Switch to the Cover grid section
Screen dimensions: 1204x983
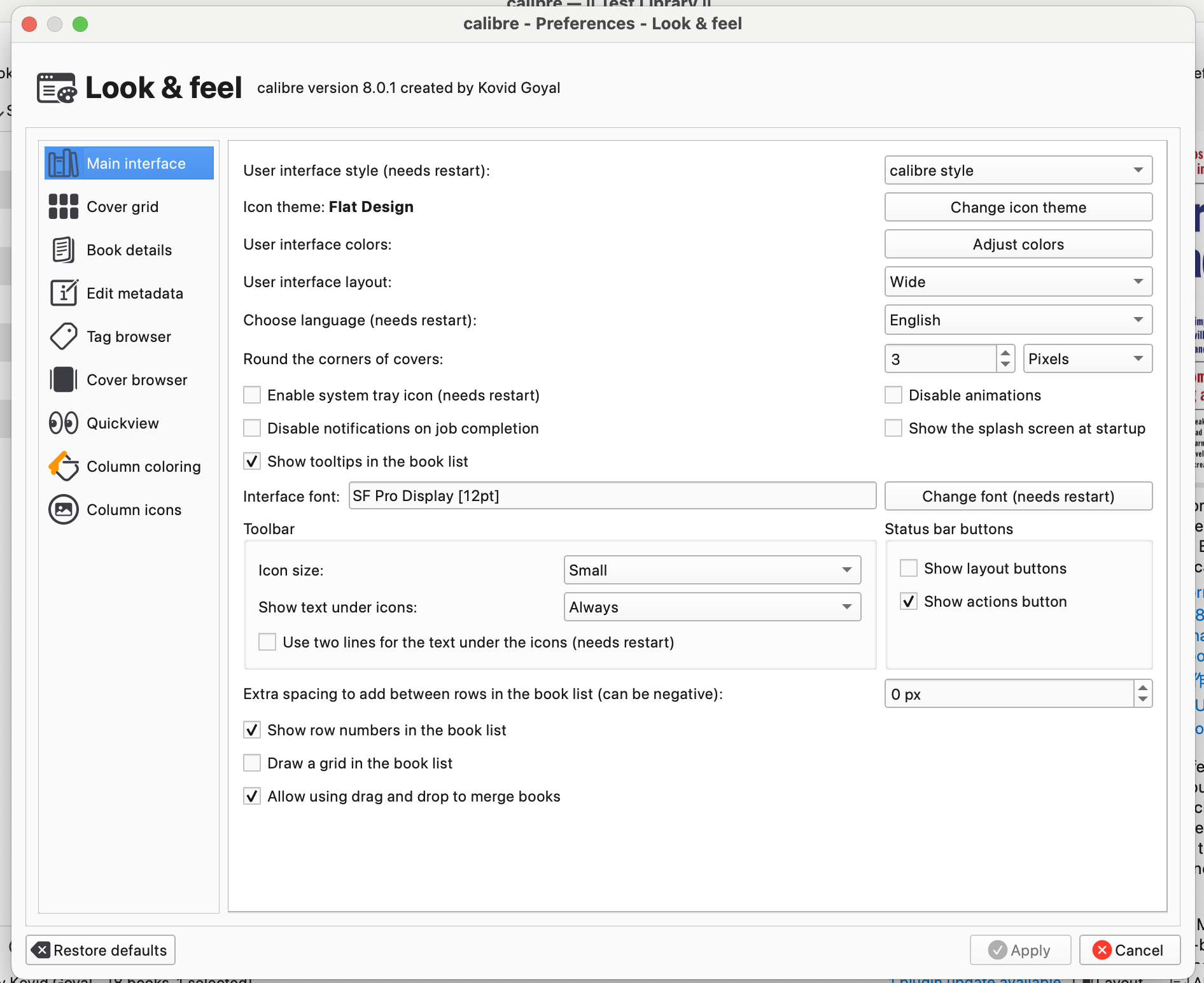point(129,207)
